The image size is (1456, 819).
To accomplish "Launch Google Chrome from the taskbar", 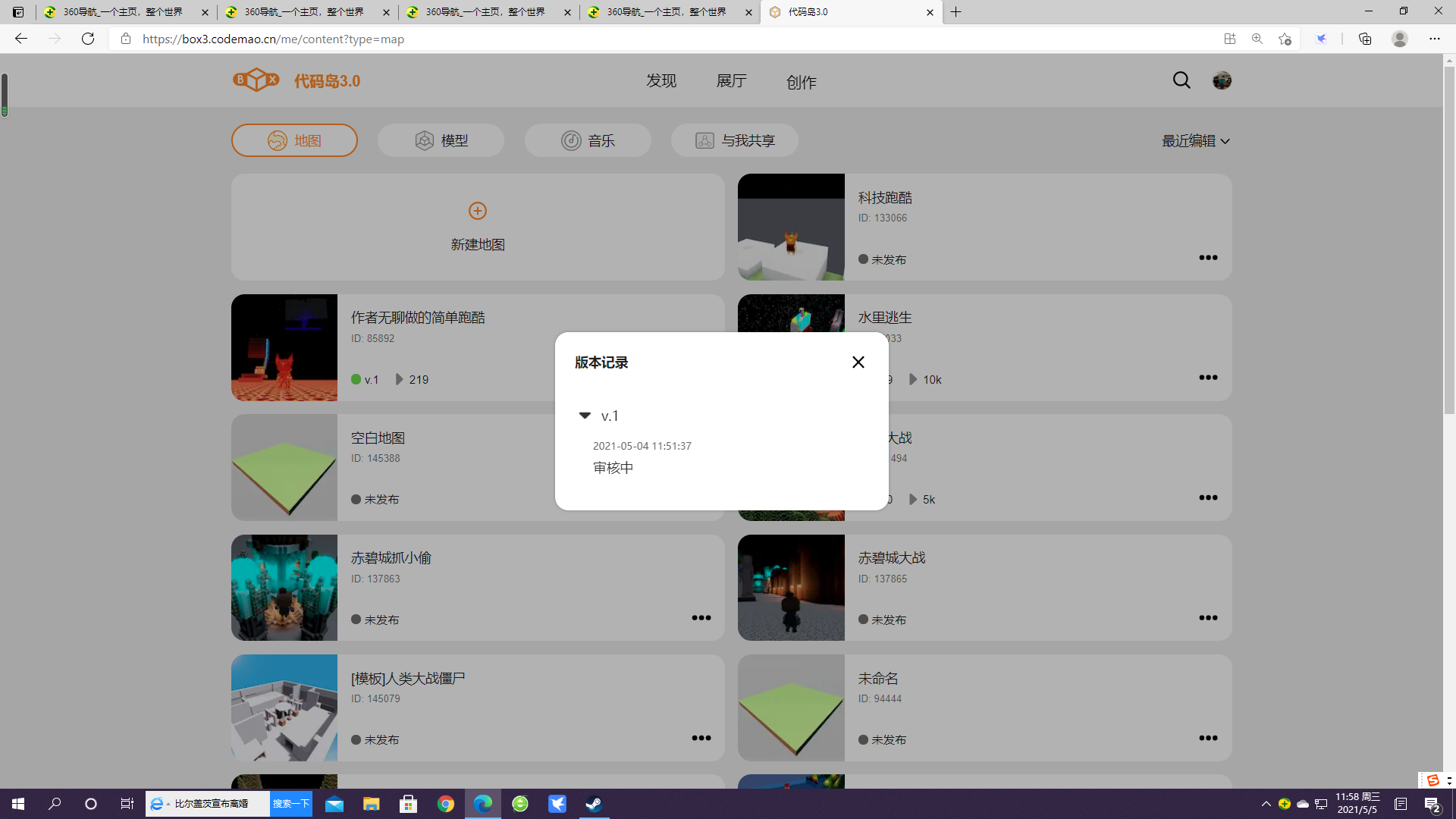I will click(446, 804).
